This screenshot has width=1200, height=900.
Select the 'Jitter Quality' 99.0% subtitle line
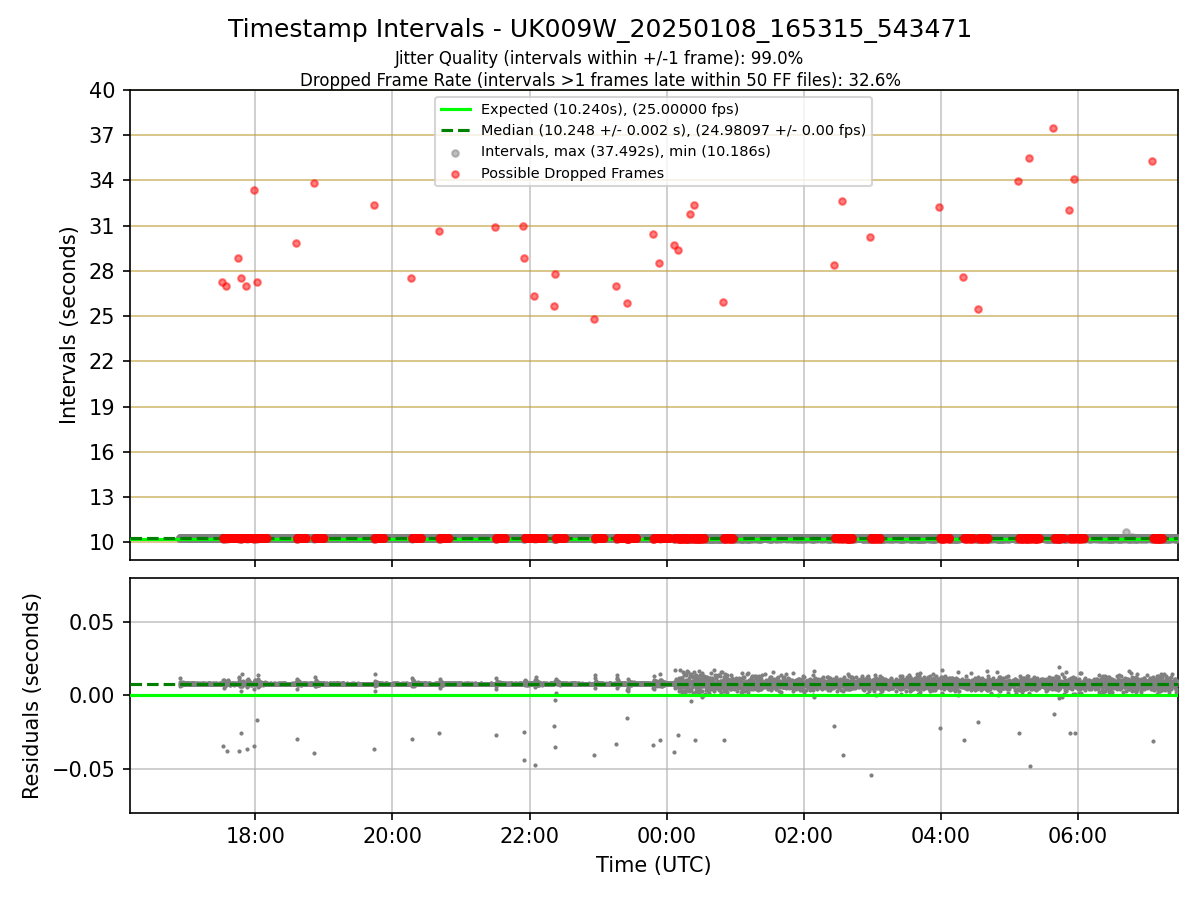pos(599,58)
